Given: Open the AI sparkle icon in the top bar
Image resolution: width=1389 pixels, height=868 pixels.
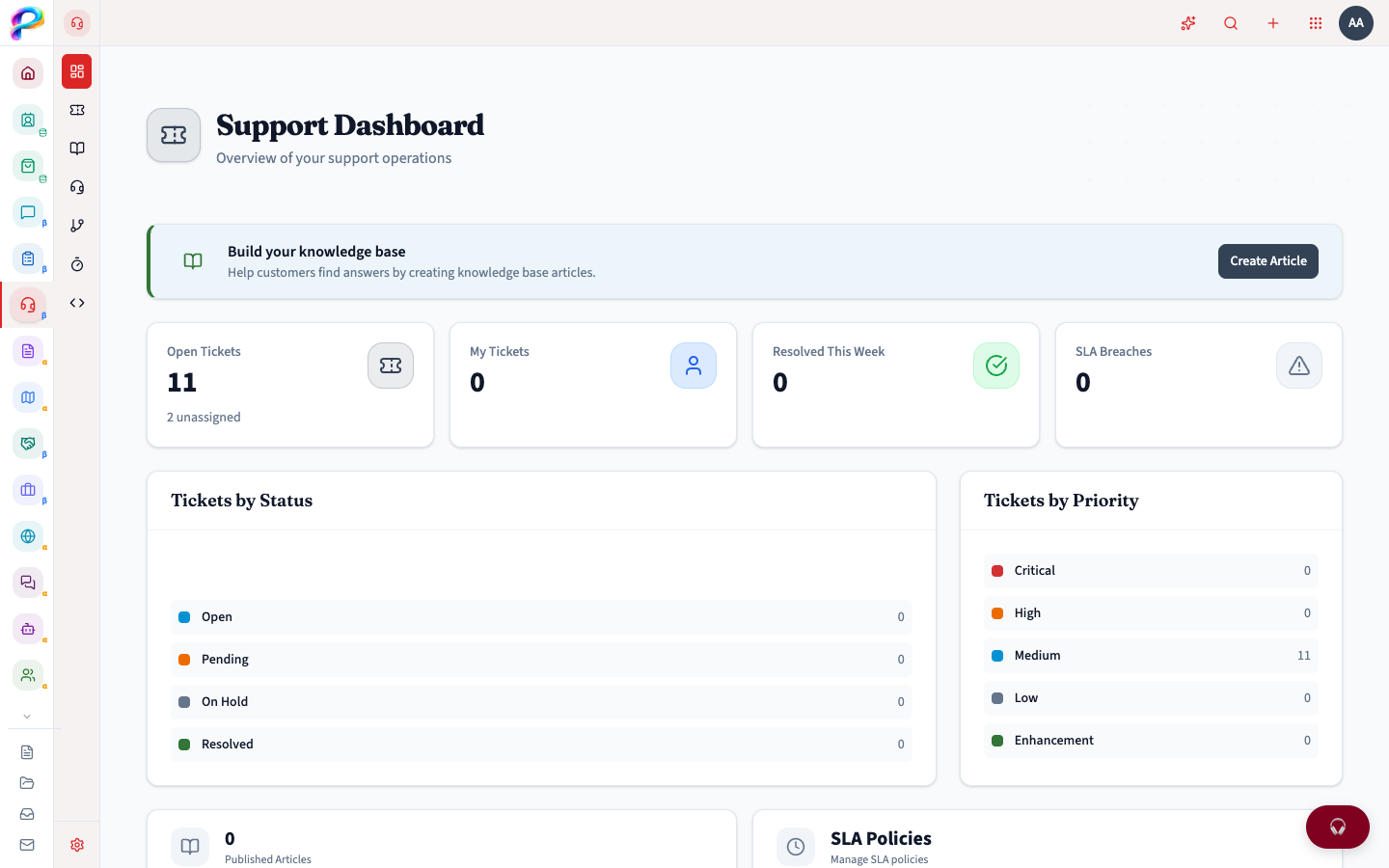Looking at the screenshot, I should tap(1188, 23).
